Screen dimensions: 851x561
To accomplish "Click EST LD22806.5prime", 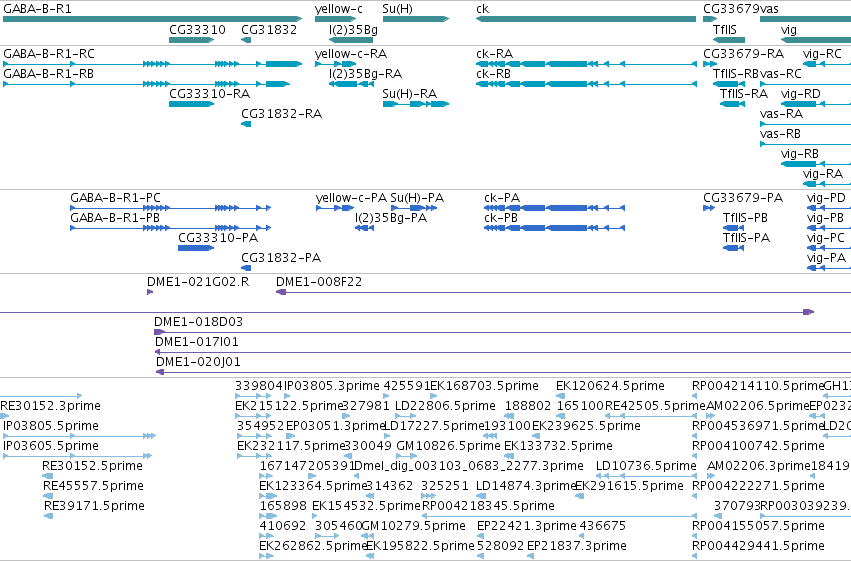I will (x=445, y=406).
